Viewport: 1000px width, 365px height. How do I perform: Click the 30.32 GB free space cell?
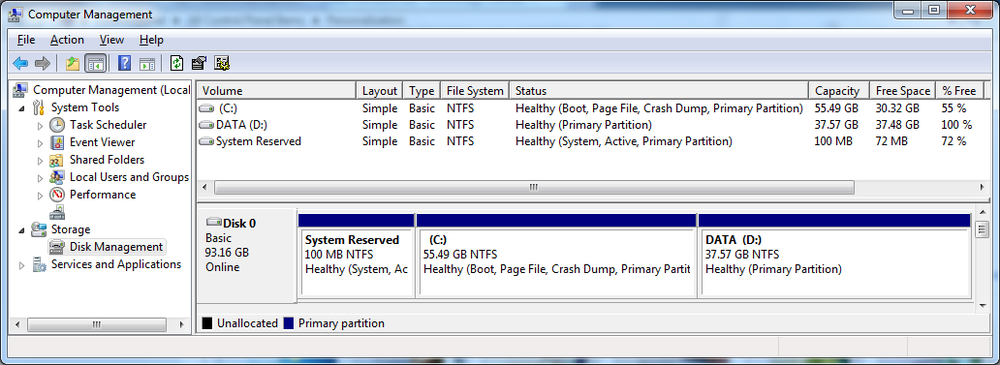pyautogui.click(x=898, y=108)
